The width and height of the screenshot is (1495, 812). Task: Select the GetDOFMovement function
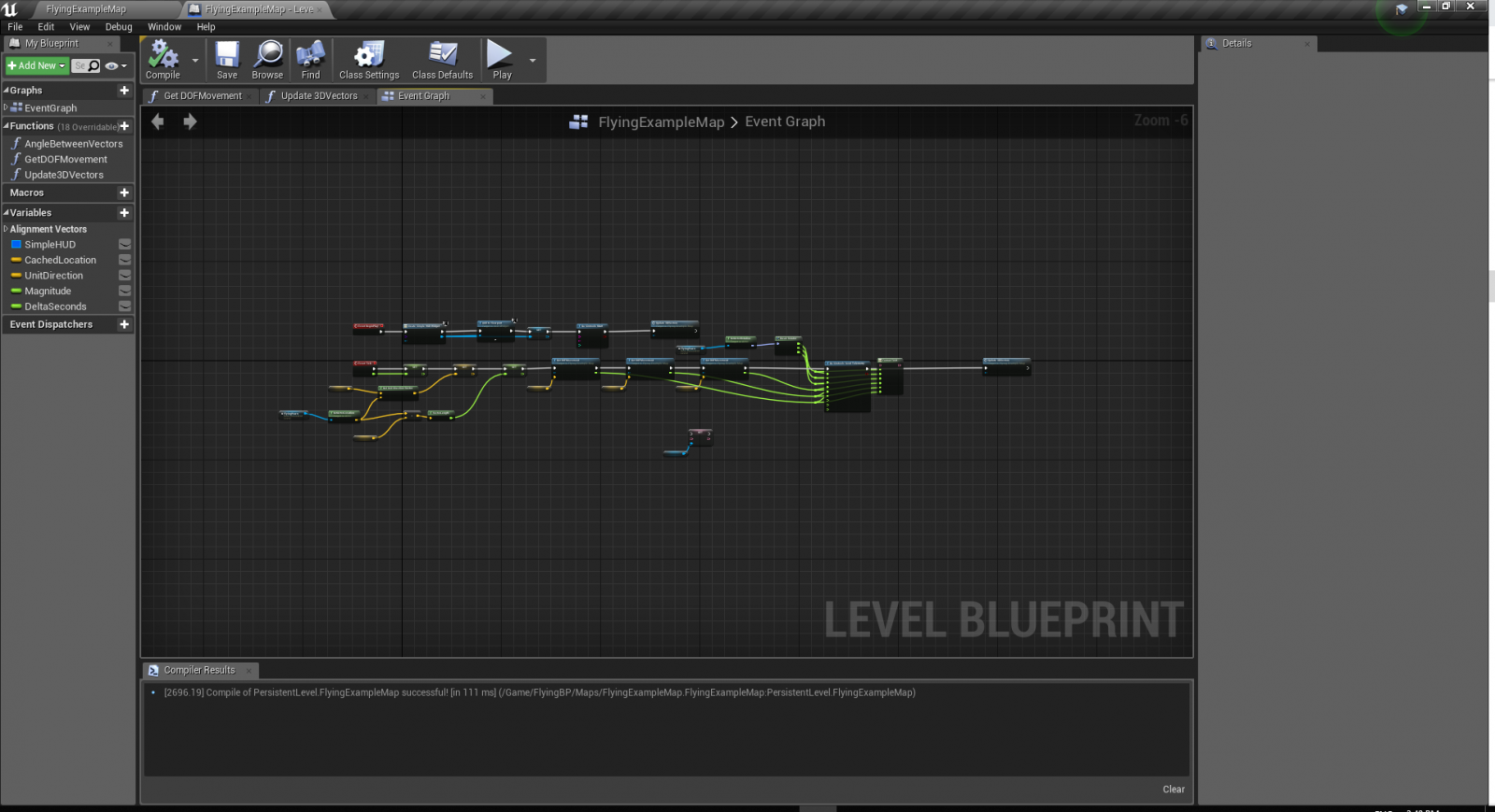[65, 160]
